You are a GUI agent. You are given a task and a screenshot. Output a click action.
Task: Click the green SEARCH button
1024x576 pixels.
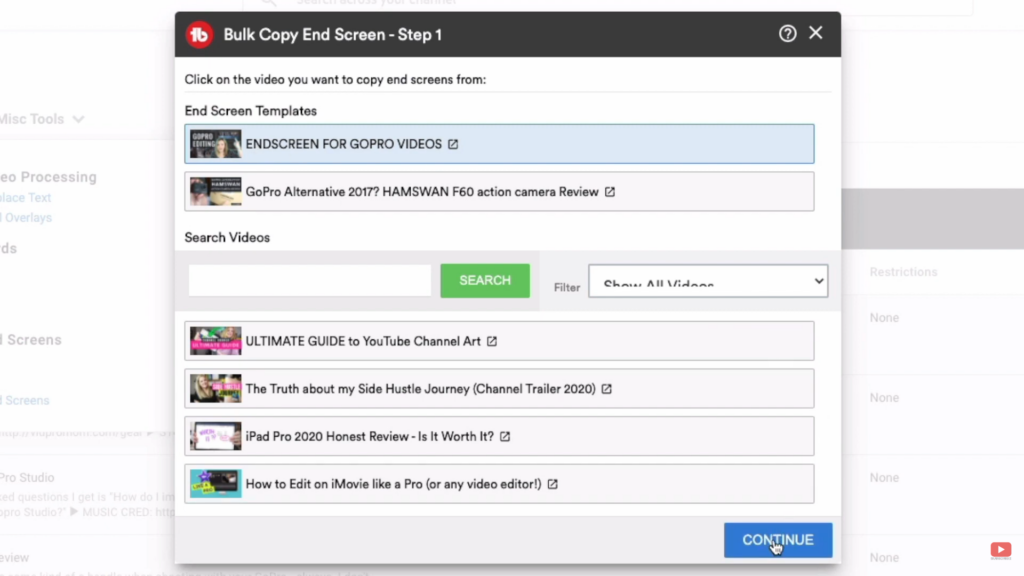[x=485, y=280]
